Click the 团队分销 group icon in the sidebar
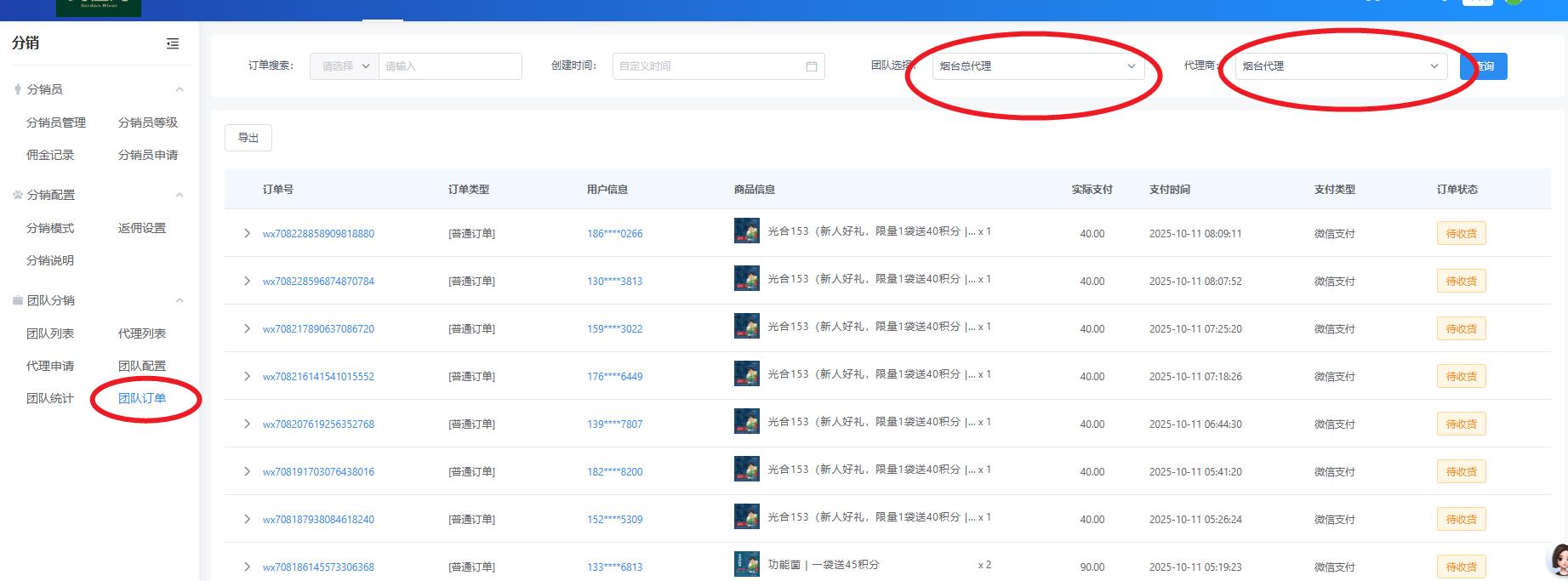 click(x=18, y=300)
